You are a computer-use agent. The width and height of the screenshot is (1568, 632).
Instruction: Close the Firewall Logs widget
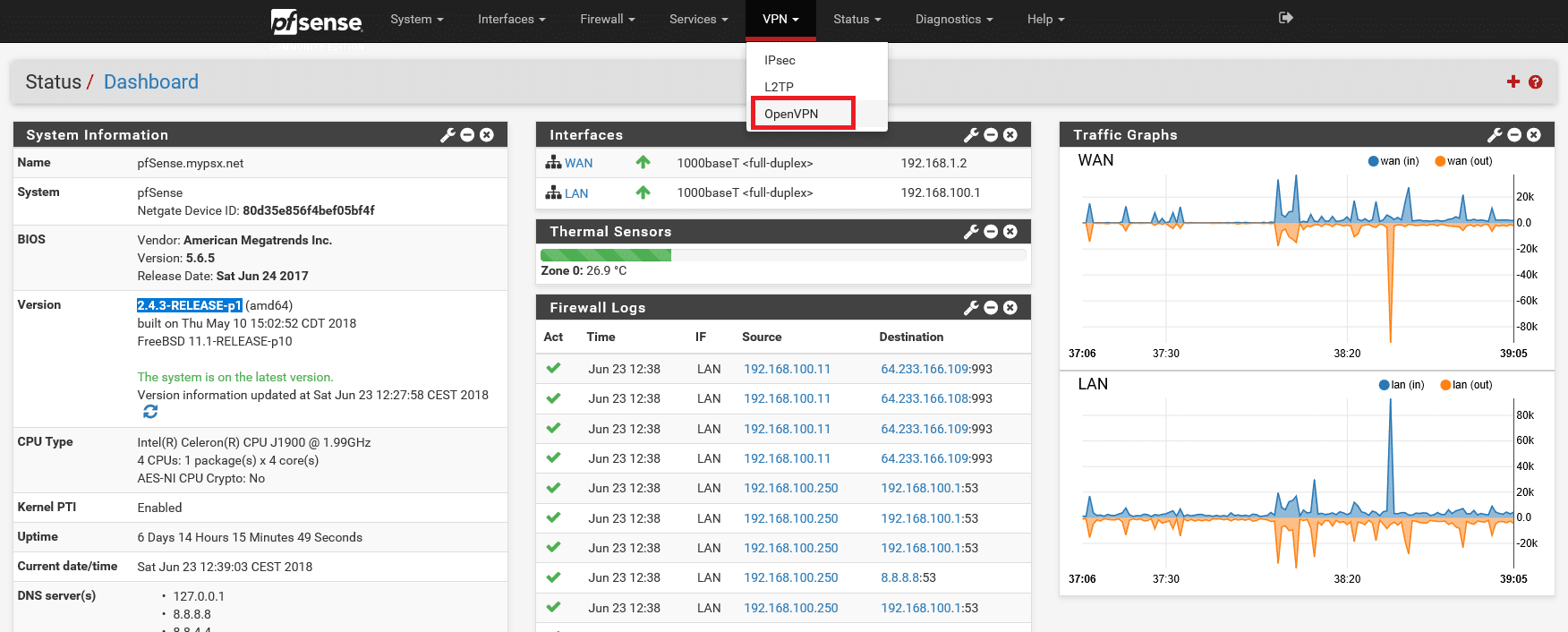coord(1010,308)
